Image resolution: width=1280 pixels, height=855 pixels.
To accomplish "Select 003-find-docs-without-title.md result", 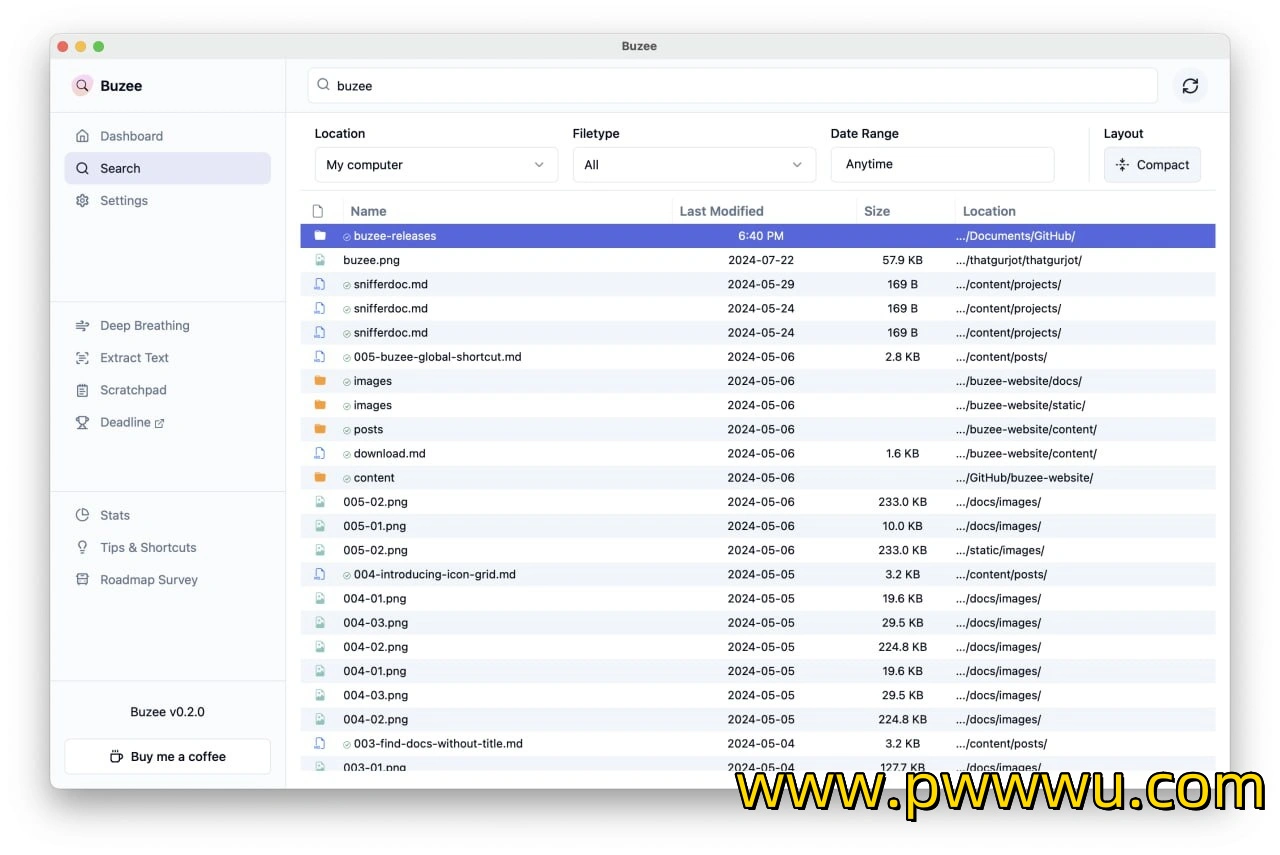I will point(758,743).
